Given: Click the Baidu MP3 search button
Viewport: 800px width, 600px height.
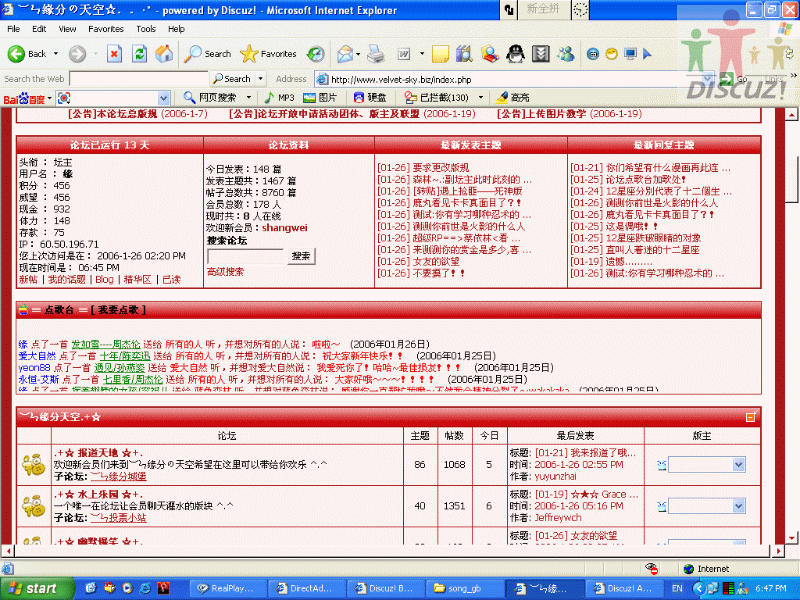Looking at the screenshot, I should point(280,97).
